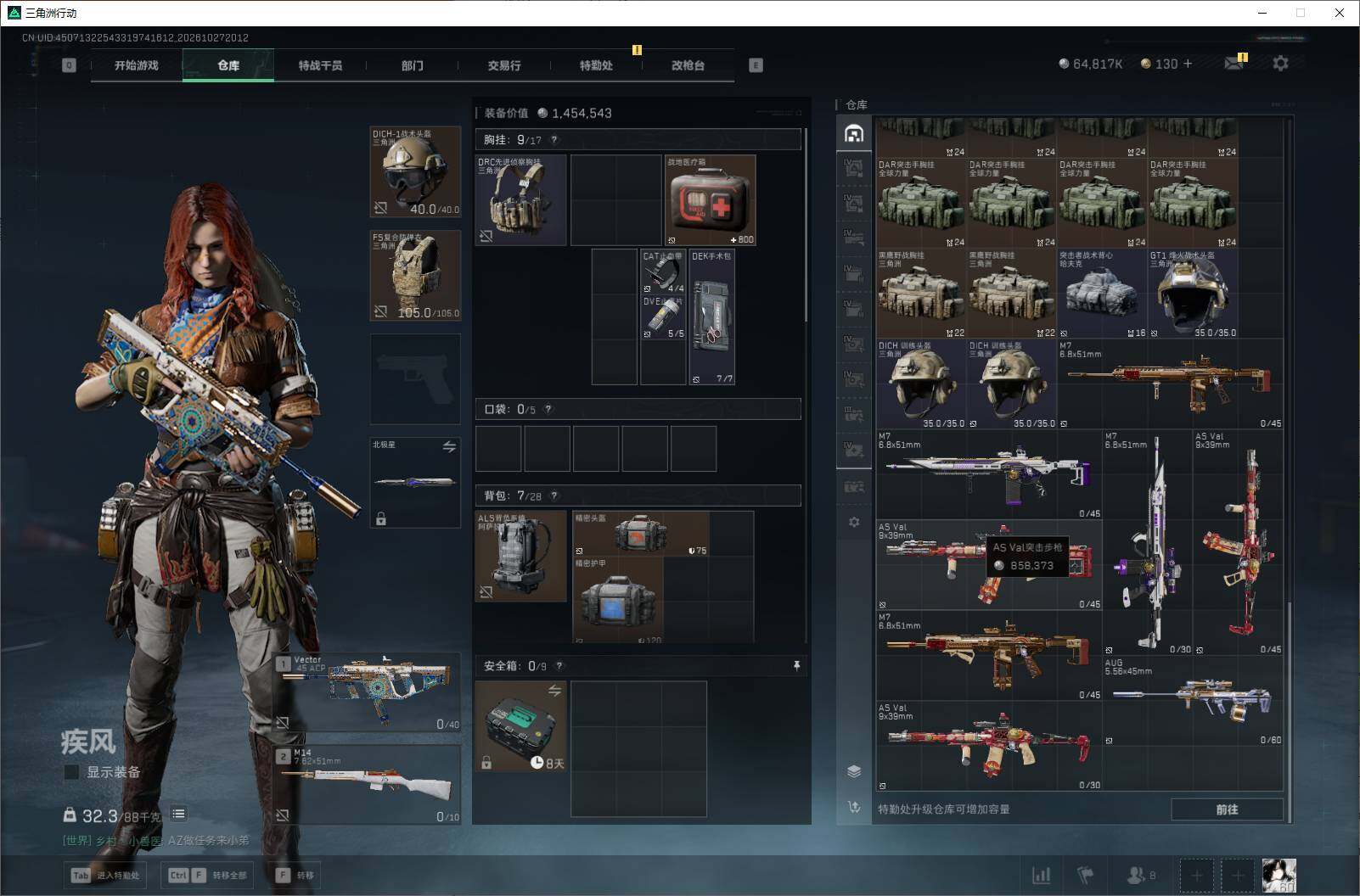This screenshot has height=896, width=1360.
Task: Click the swap icon on the 北极星 knife slot
Action: point(449,446)
